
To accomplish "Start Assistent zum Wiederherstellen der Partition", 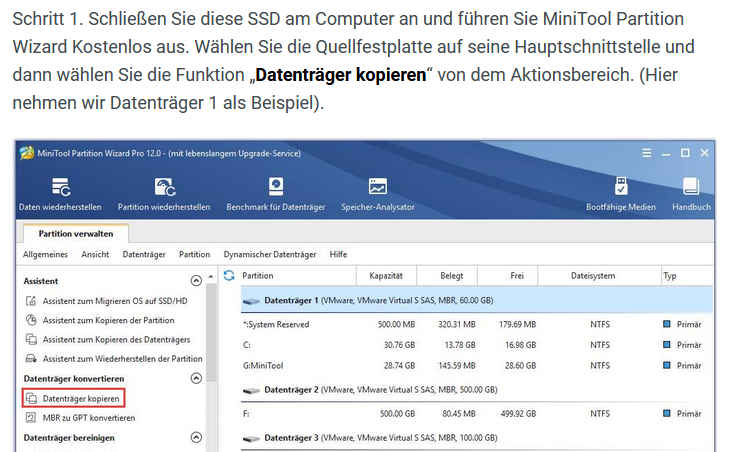I will 122,359.
